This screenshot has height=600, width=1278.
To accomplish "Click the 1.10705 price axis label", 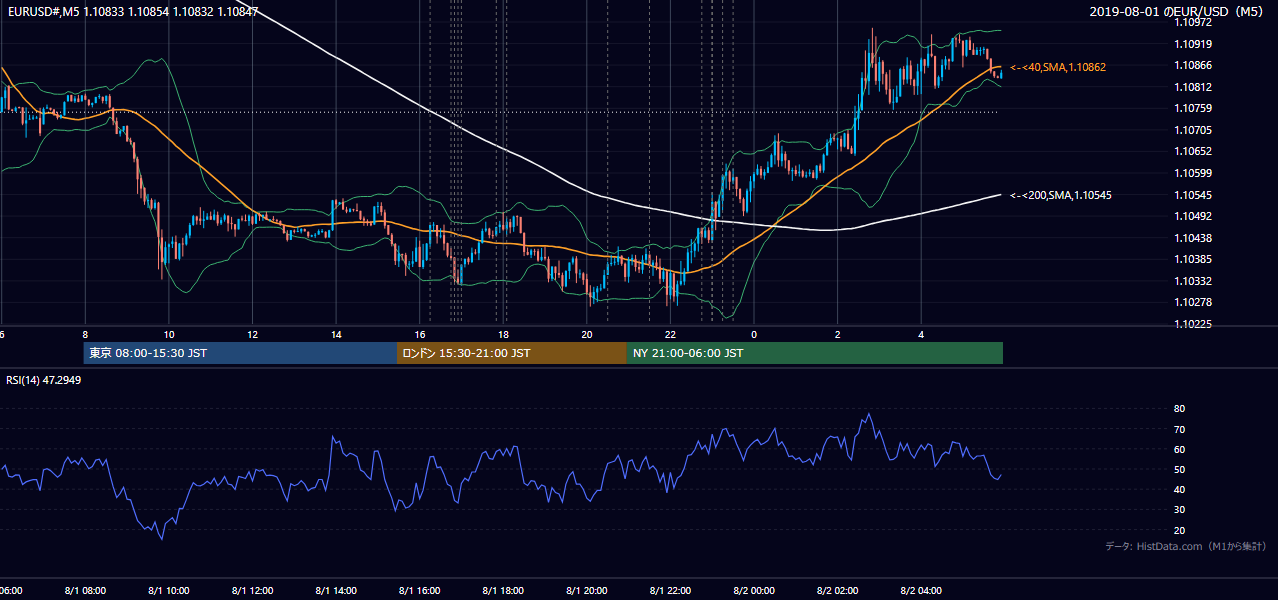I will coord(1192,130).
